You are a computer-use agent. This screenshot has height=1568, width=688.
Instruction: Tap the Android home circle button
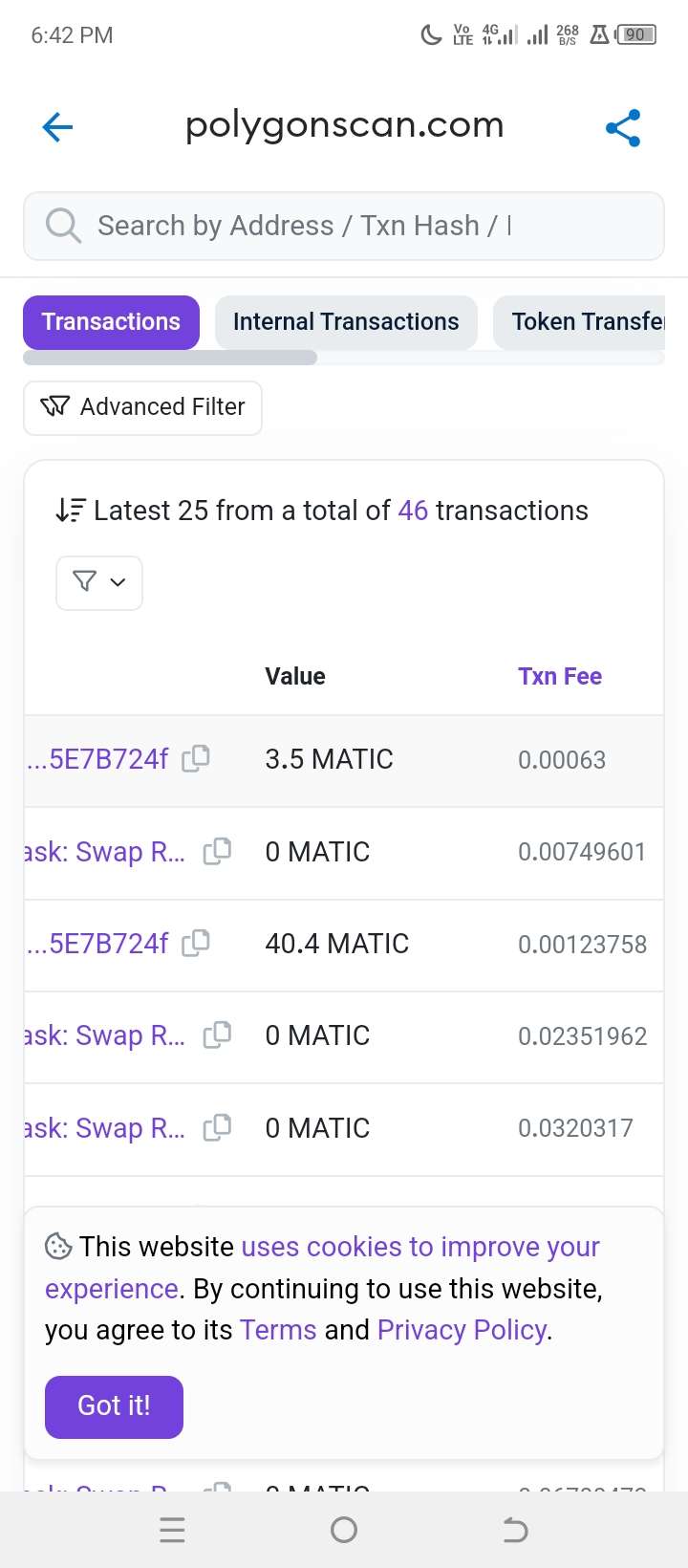coord(344,1530)
